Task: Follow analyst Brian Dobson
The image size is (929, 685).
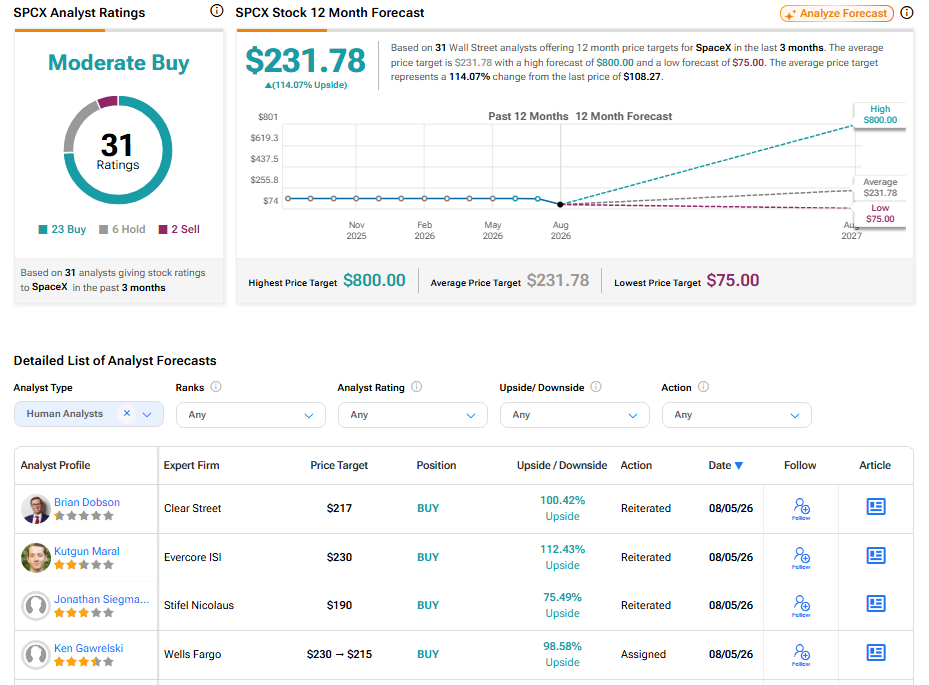Action: (801, 508)
